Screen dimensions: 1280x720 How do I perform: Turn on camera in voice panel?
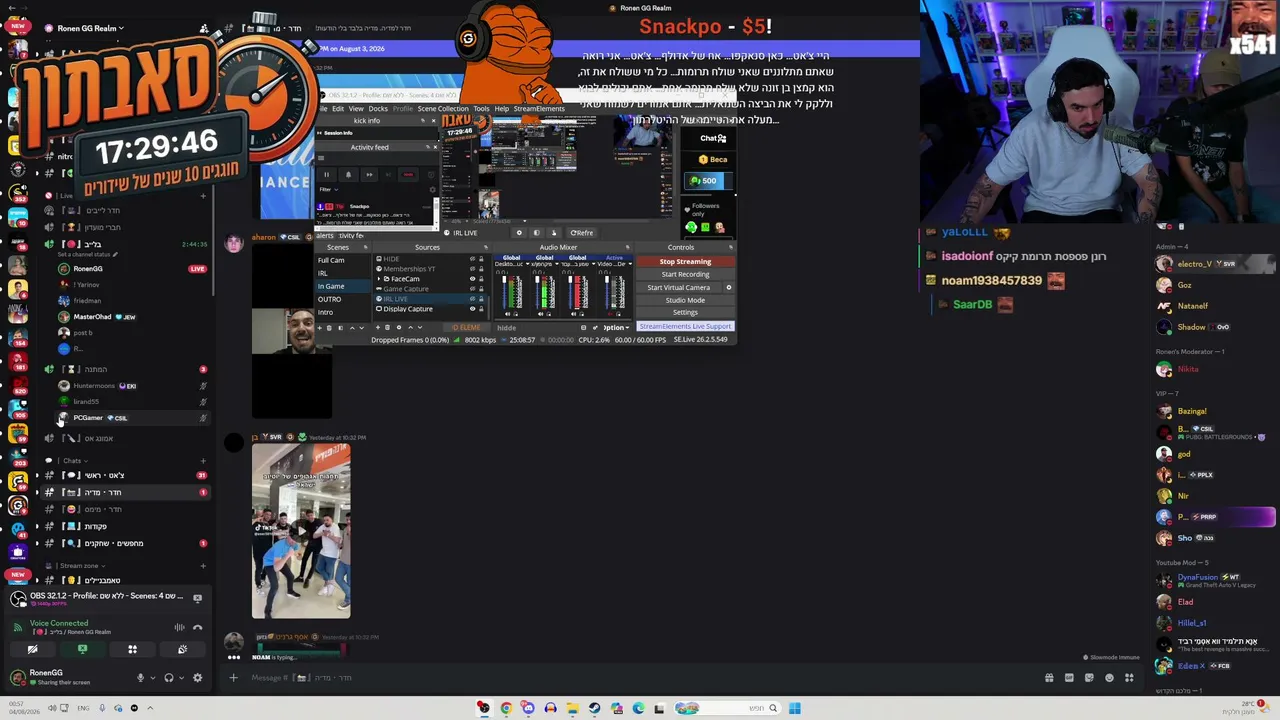(32, 649)
